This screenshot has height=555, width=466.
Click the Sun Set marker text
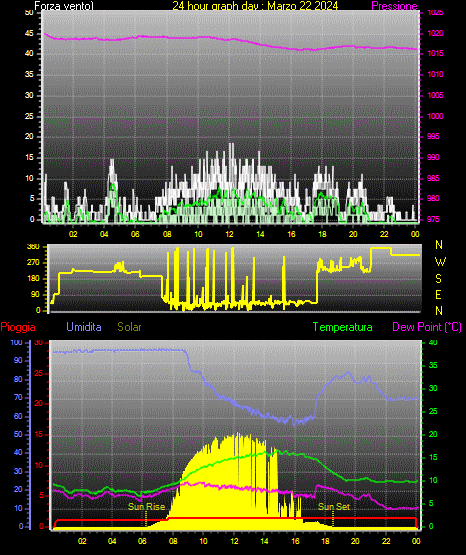tap(334, 507)
